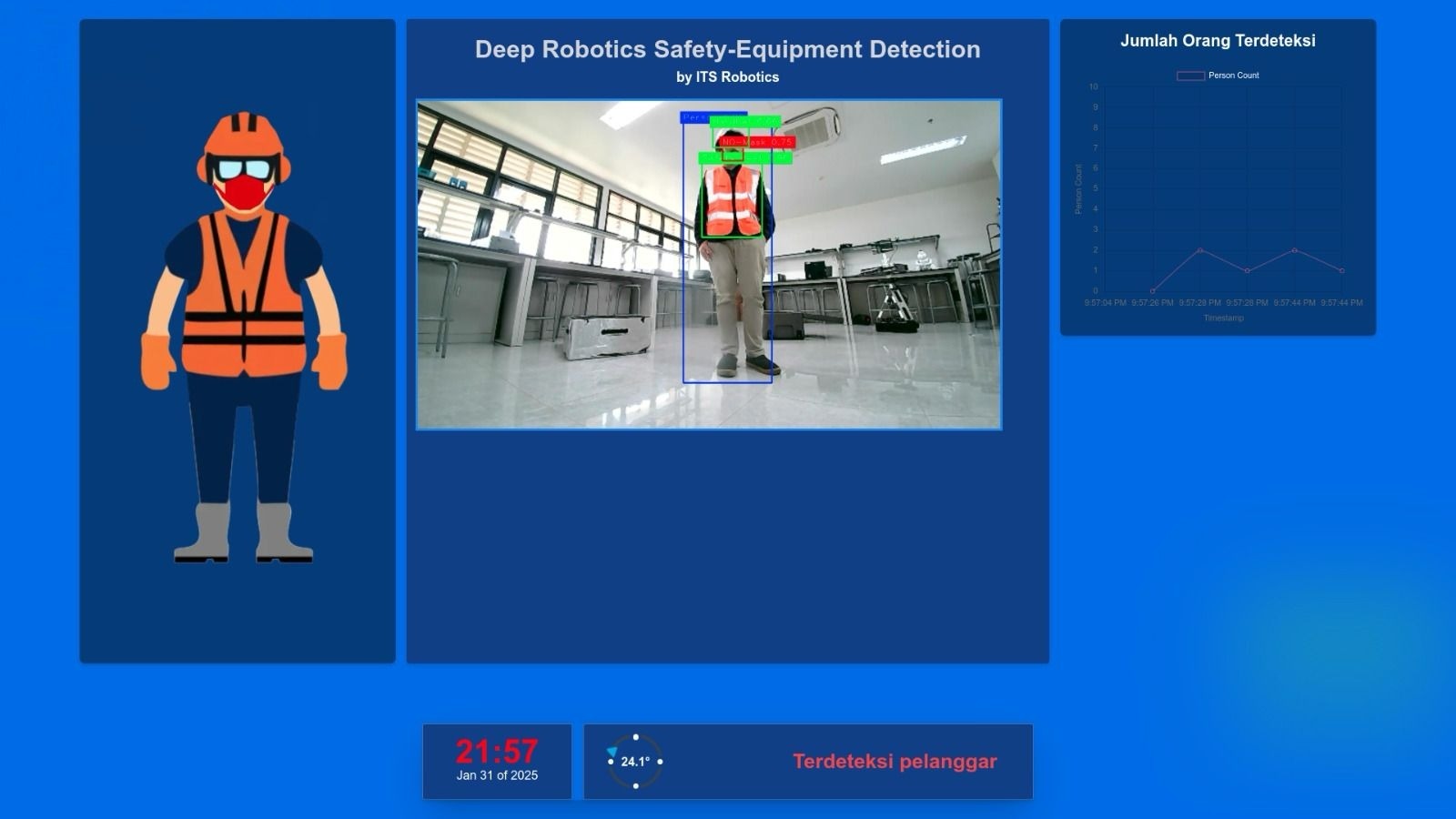Click the gray safety boots on mascot
The image size is (1456, 819).
pos(243,534)
